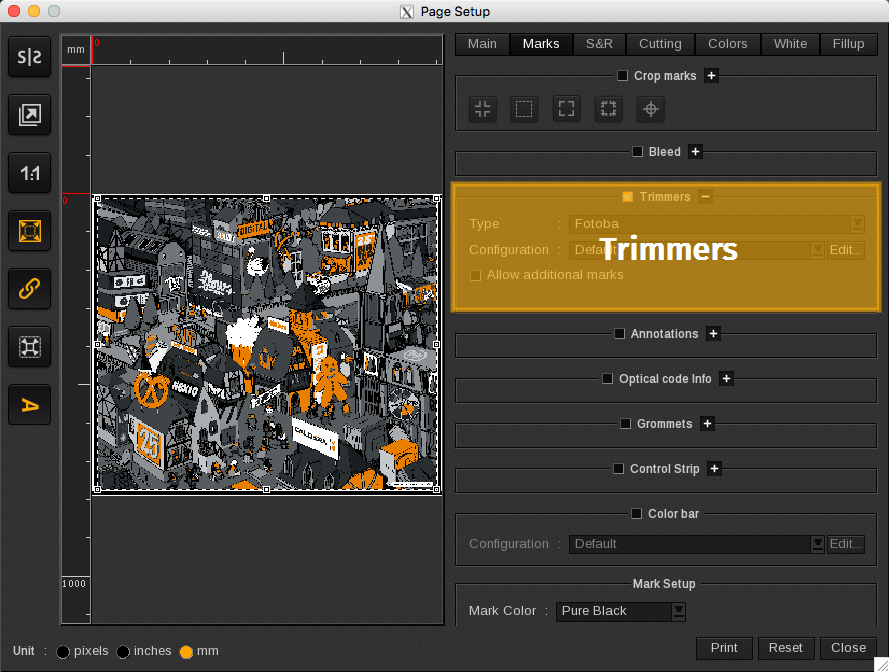Screen dimensions: 889x672
Task: Open the Colors tab
Action: [x=727, y=44]
